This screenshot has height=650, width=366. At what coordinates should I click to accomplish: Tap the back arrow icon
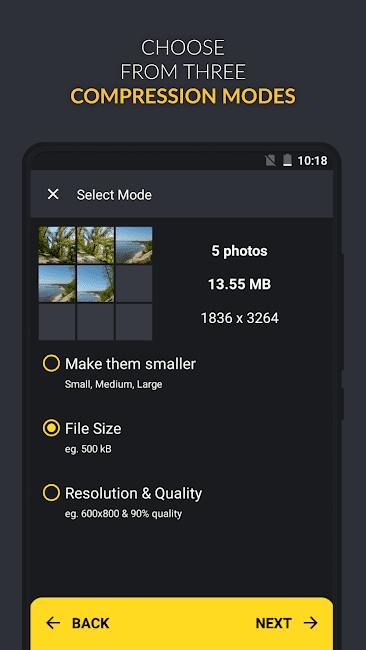(x=53, y=623)
